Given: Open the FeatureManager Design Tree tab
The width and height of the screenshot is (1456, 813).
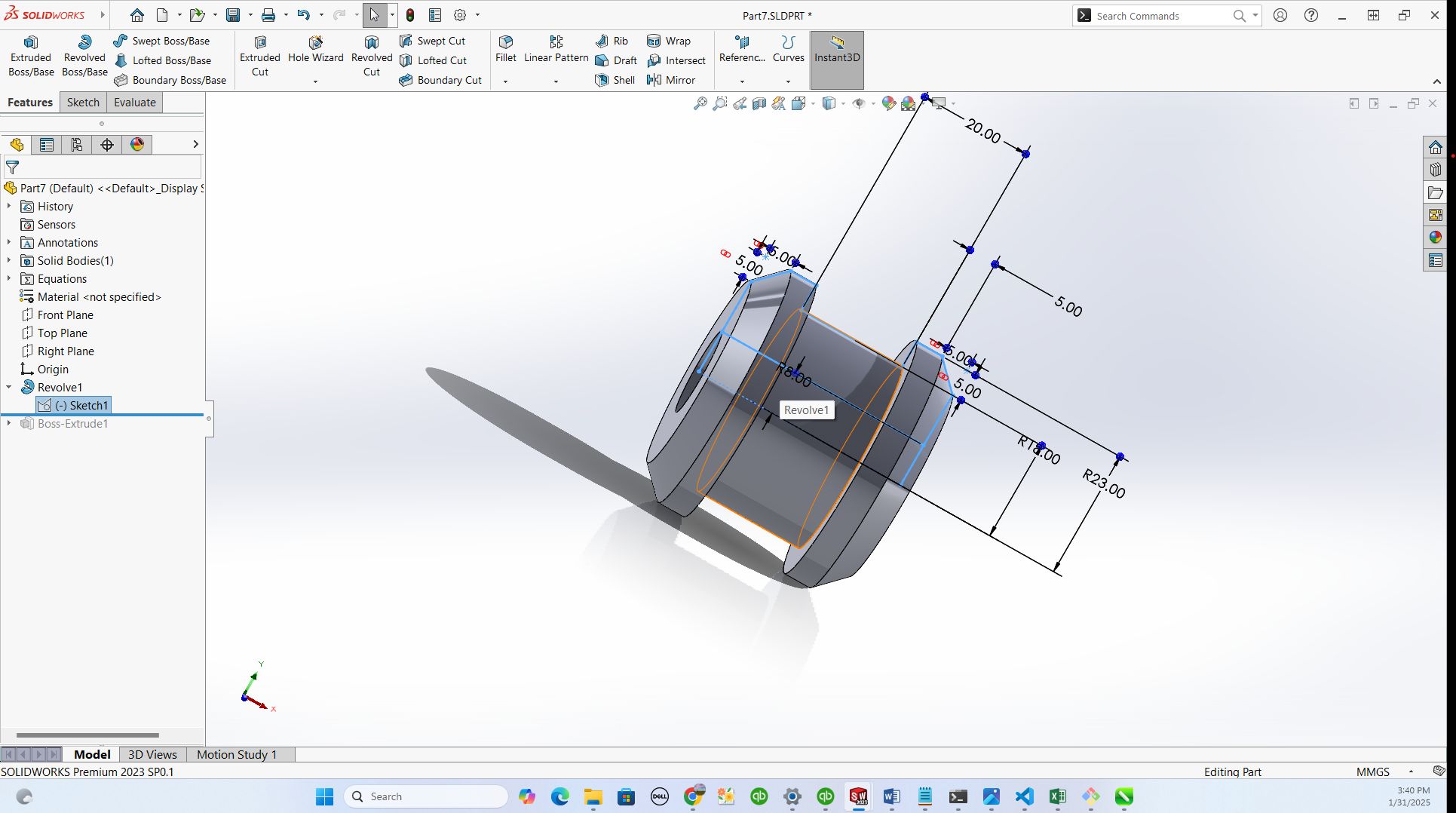Looking at the screenshot, I should 17,145.
